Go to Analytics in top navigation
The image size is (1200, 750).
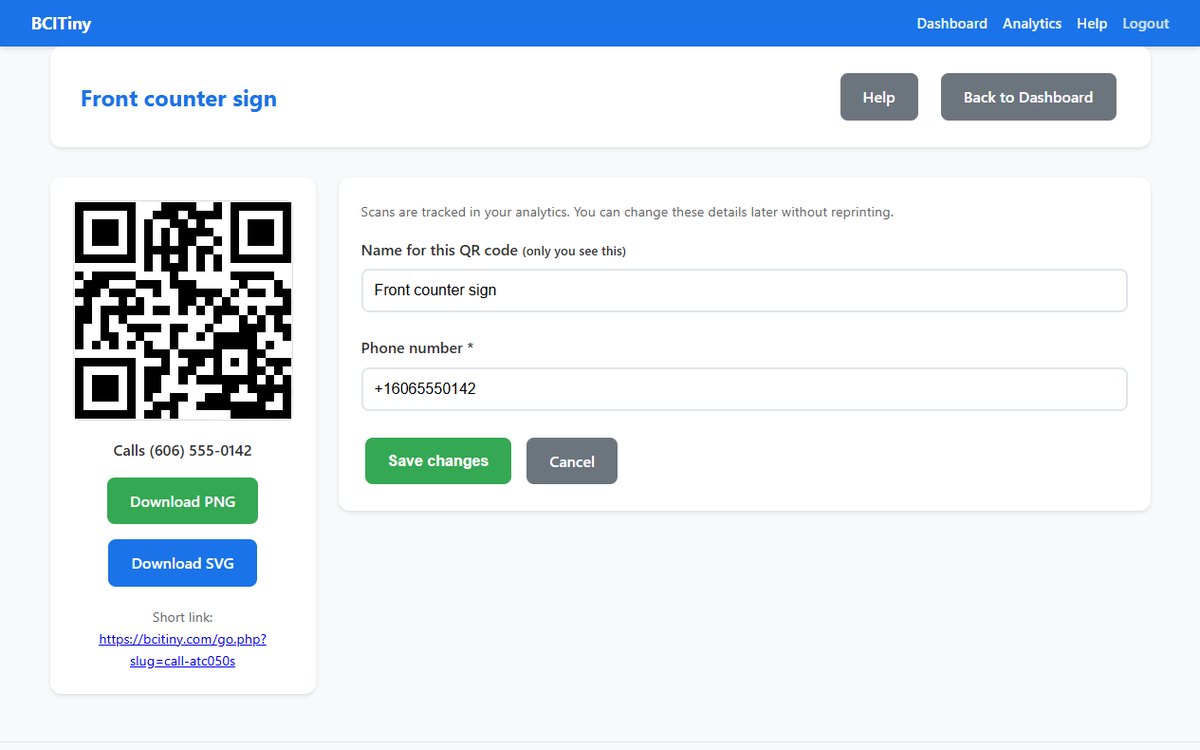point(1032,23)
